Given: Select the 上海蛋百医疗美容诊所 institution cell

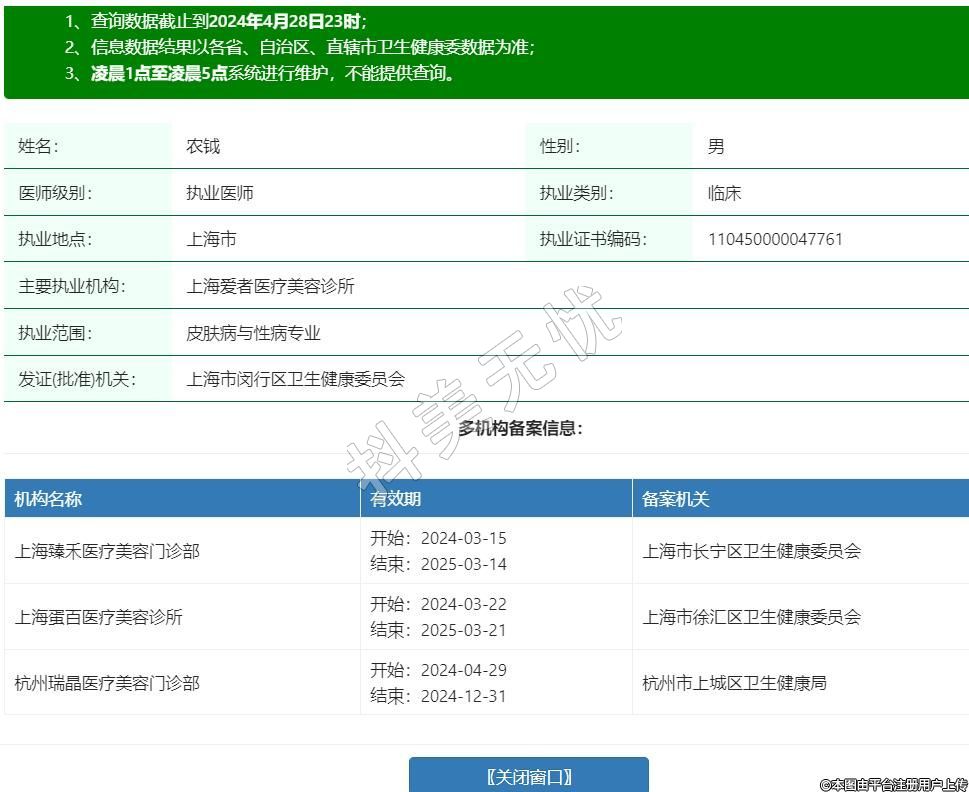Looking at the screenshot, I should tap(99, 617).
